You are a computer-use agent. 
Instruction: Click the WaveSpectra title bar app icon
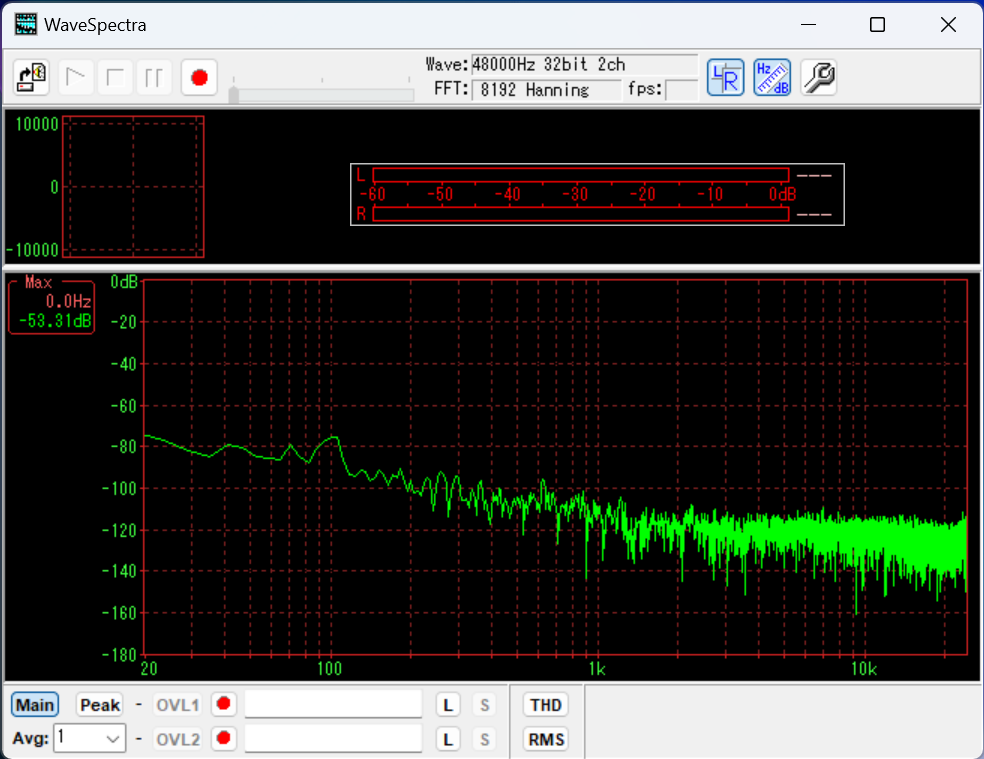tap(26, 24)
